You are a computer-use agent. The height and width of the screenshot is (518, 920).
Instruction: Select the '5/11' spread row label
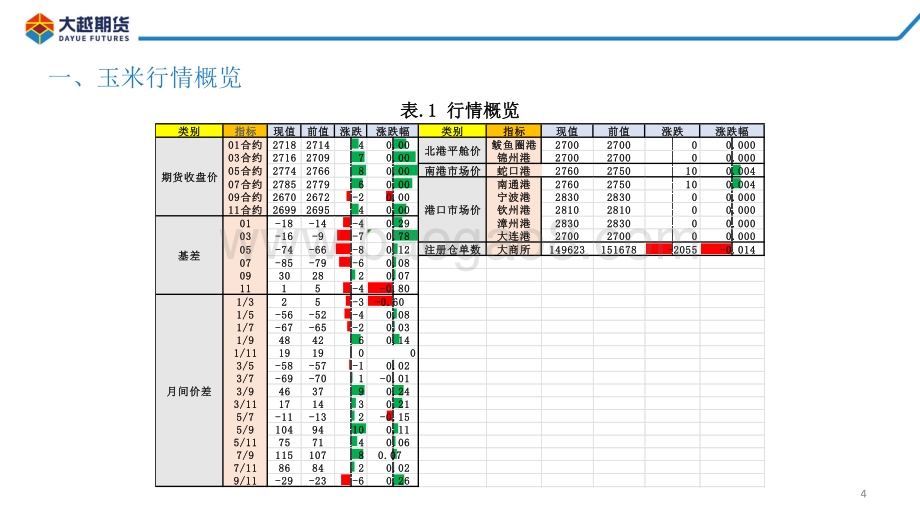(245, 443)
